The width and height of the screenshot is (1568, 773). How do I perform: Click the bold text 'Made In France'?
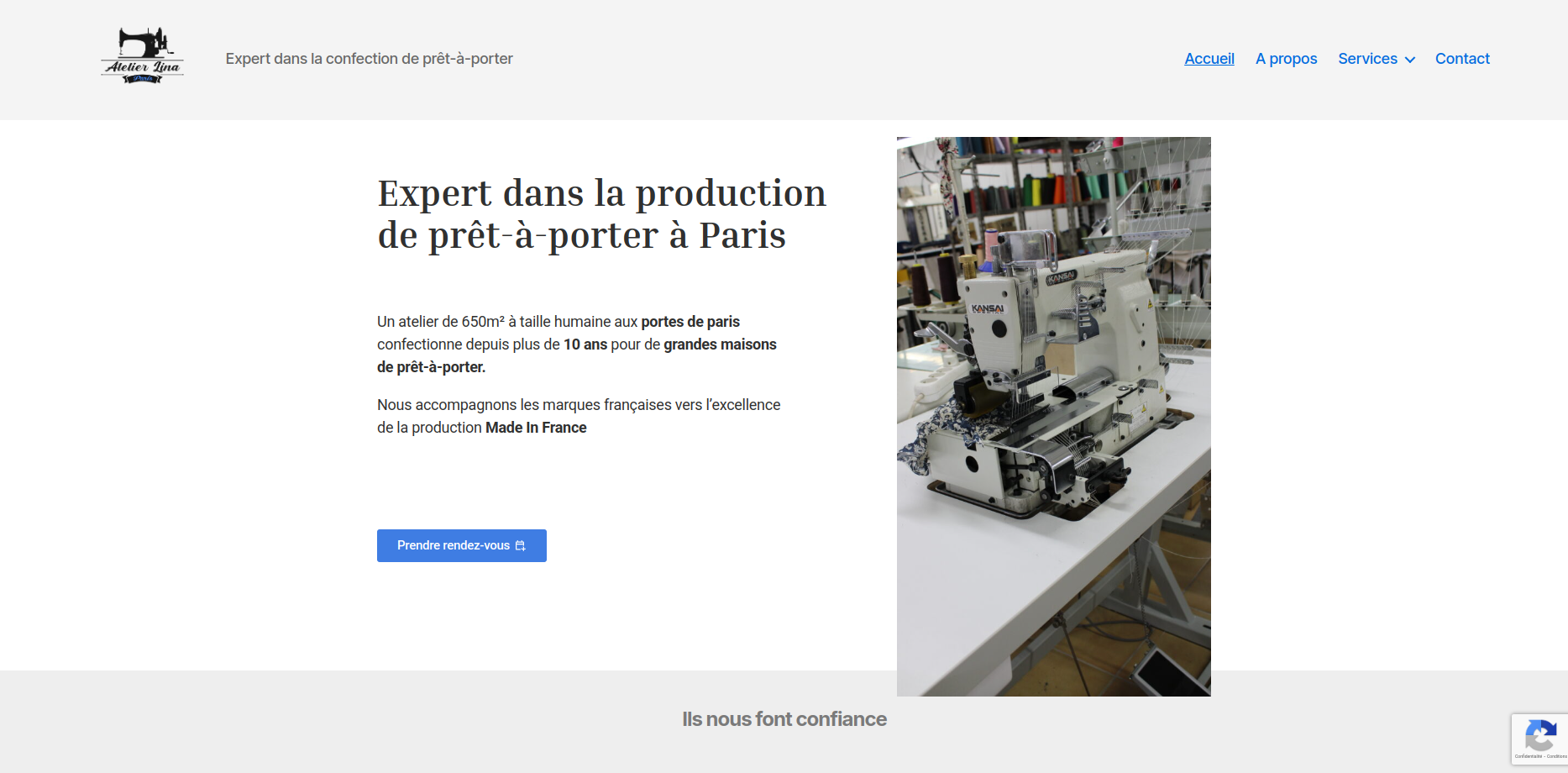click(536, 428)
